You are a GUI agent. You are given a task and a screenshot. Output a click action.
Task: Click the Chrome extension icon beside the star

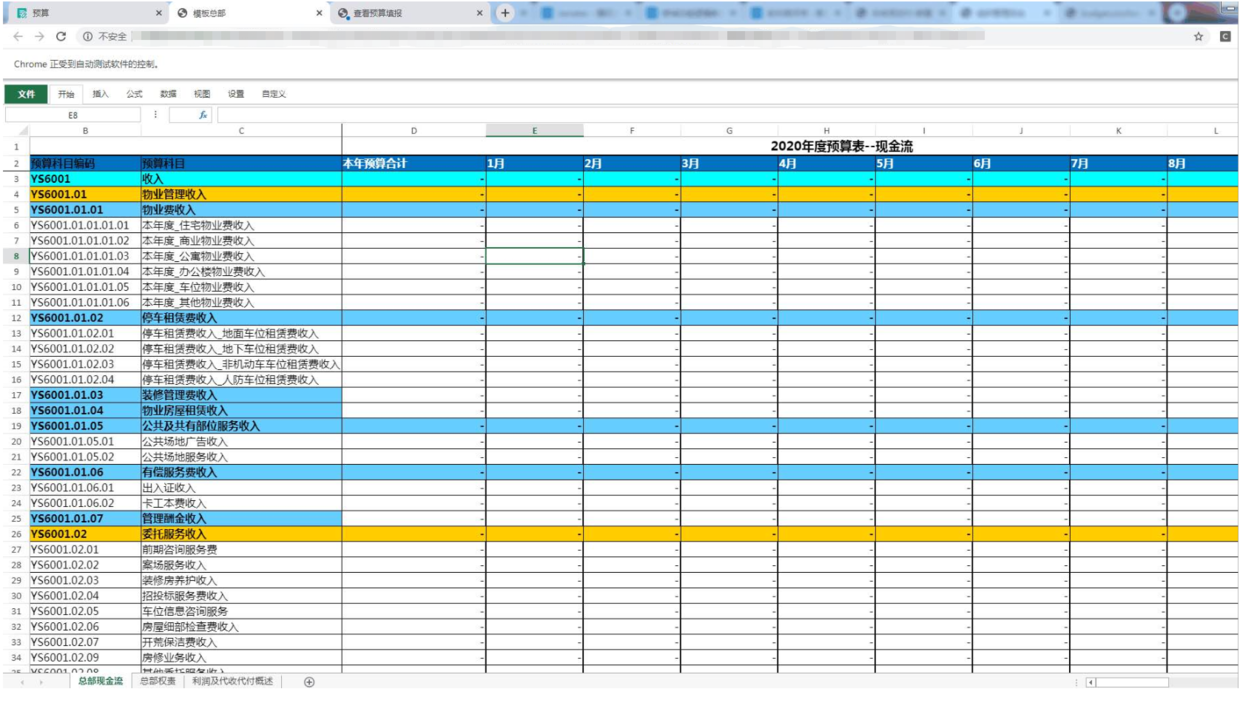coord(1225,36)
